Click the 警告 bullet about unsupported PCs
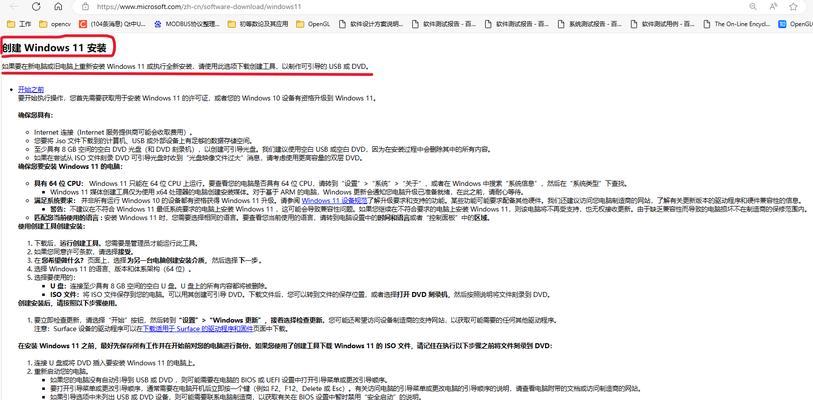This screenshot has width=813, height=400. tap(428, 209)
